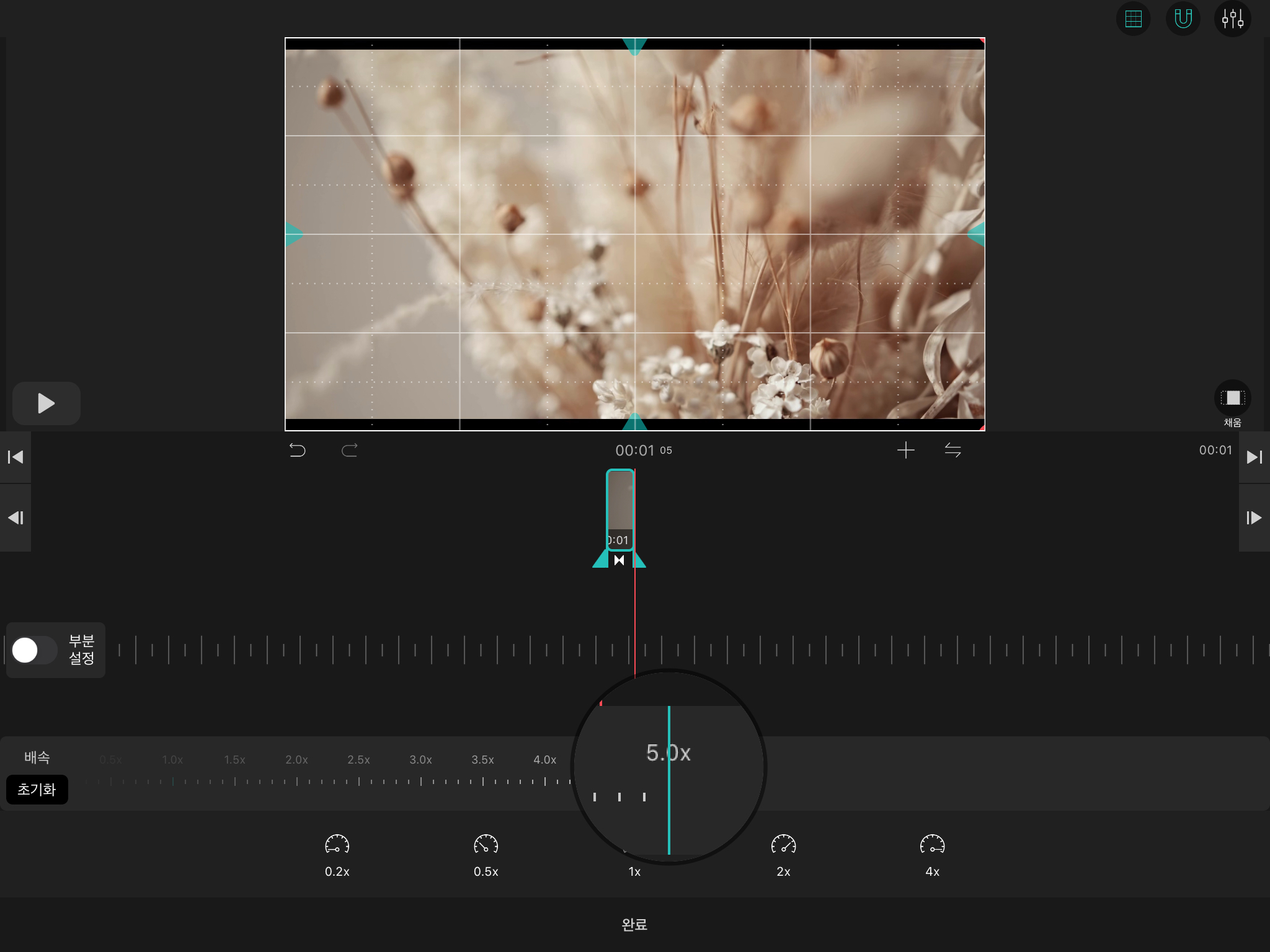The image size is (1270, 952).
Task: Click the redo arrow icon
Action: coord(349,450)
